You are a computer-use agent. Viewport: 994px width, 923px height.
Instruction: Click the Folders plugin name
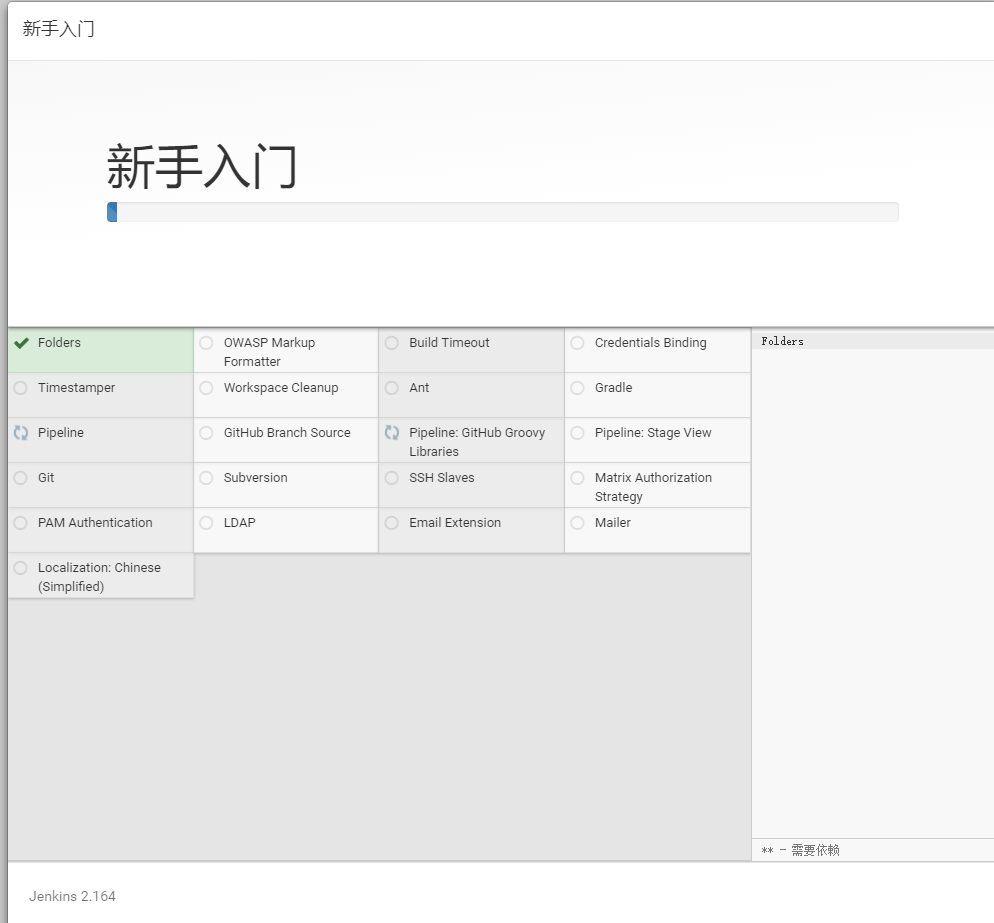[x=60, y=343]
